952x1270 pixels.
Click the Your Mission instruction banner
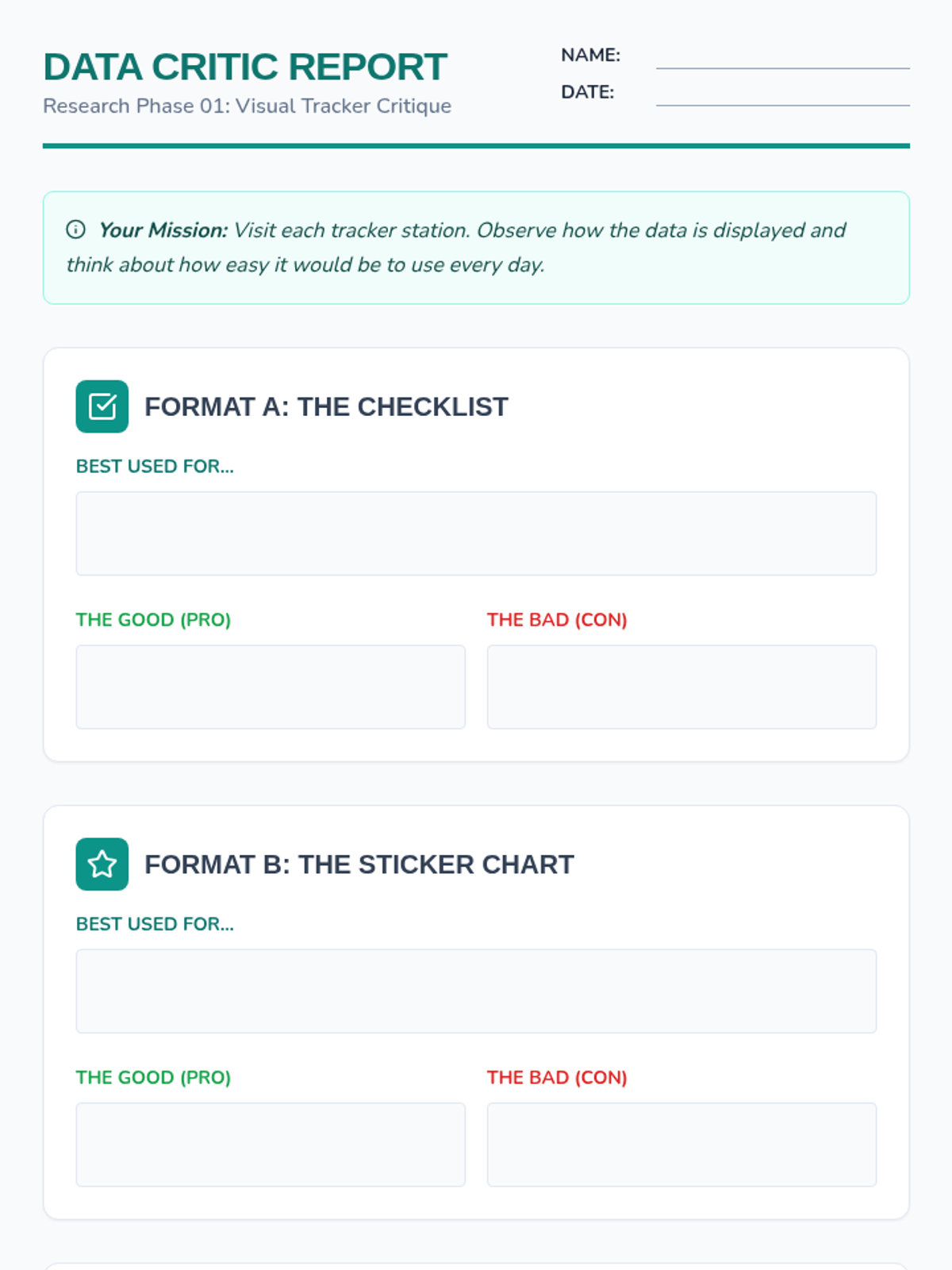(476, 248)
